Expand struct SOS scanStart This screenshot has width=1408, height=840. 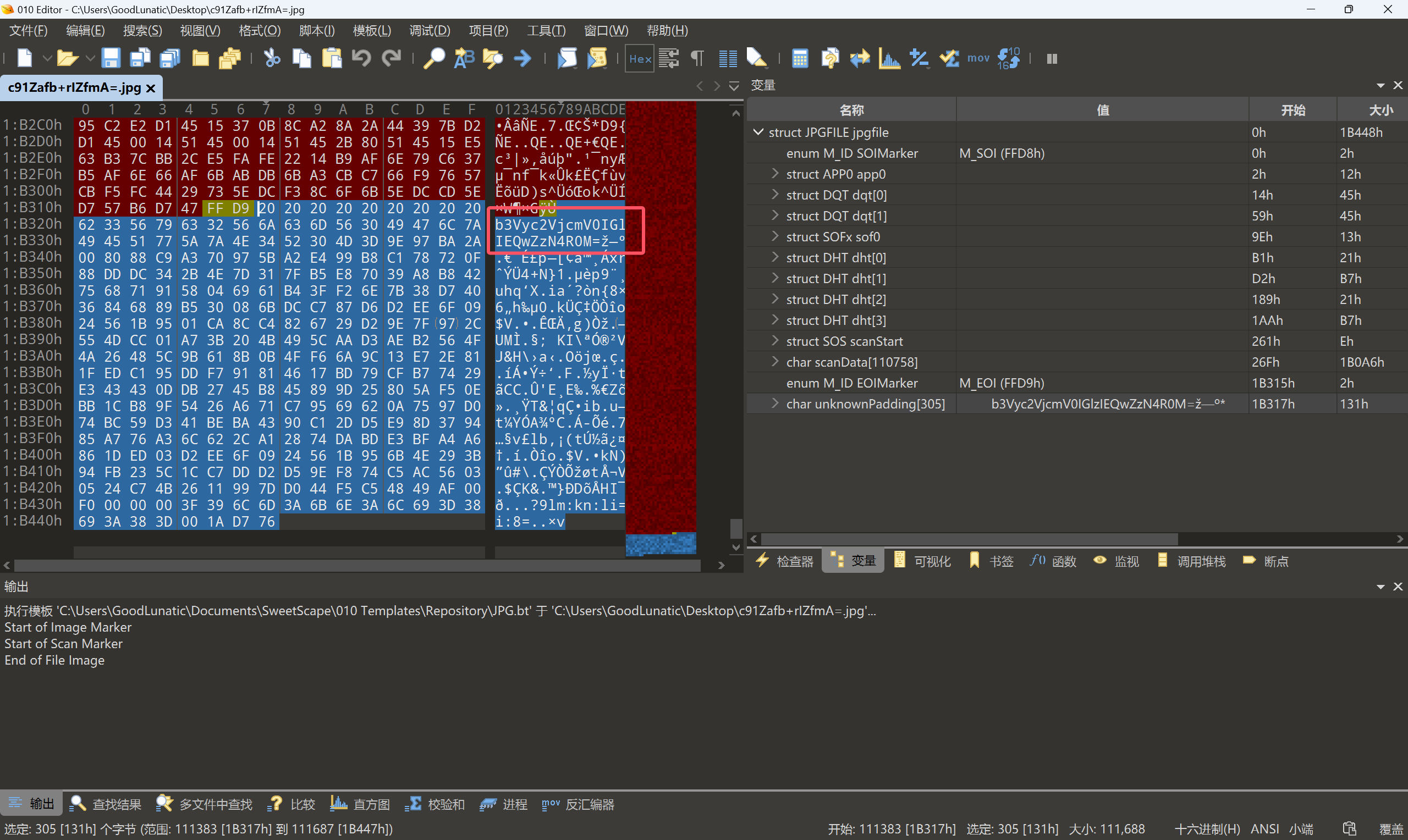pyautogui.click(x=775, y=341)
